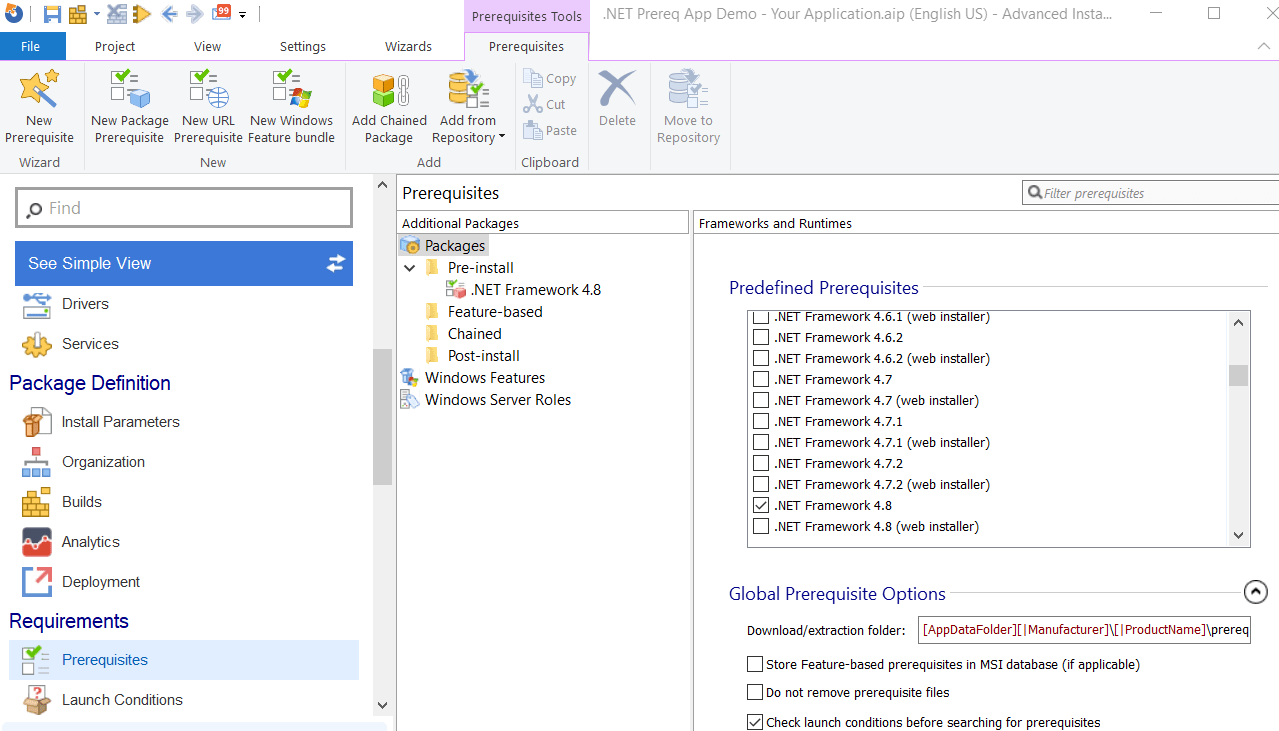Enable 'Do not remove prerequisite files'
The width and height of the screenshot is (1279, 731).
(x=755, y=691)
